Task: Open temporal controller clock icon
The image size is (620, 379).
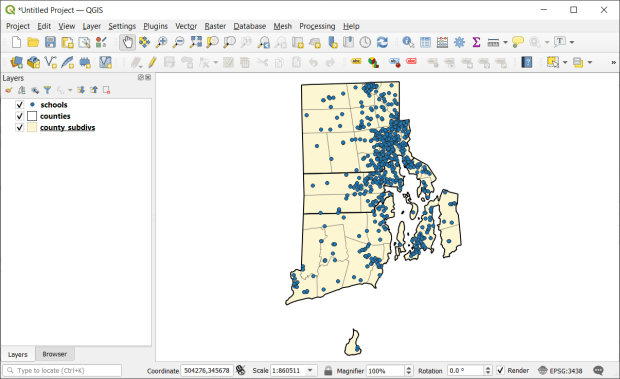Action: (x=365, y=42)
